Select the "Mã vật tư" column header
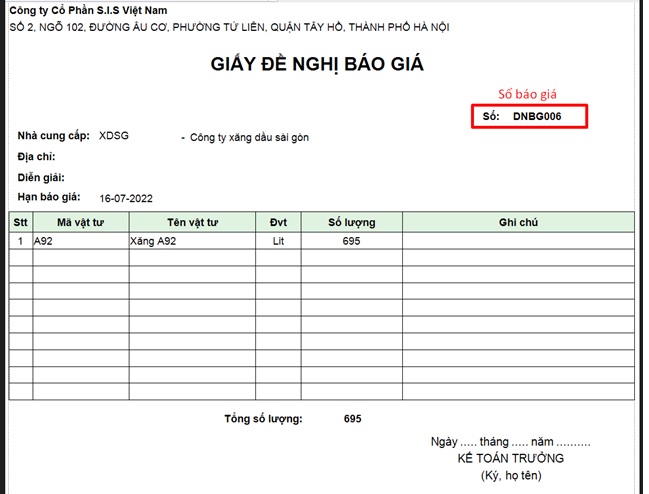The image size is (649, 494). point(80,222)
